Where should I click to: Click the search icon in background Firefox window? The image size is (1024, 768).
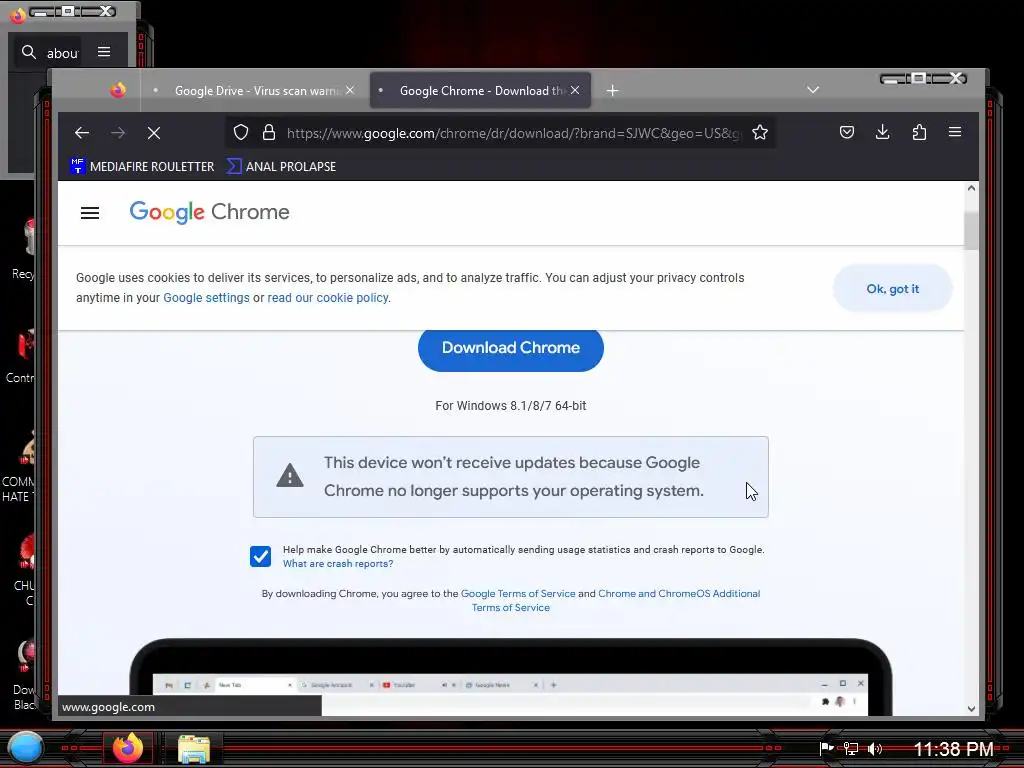29,52
